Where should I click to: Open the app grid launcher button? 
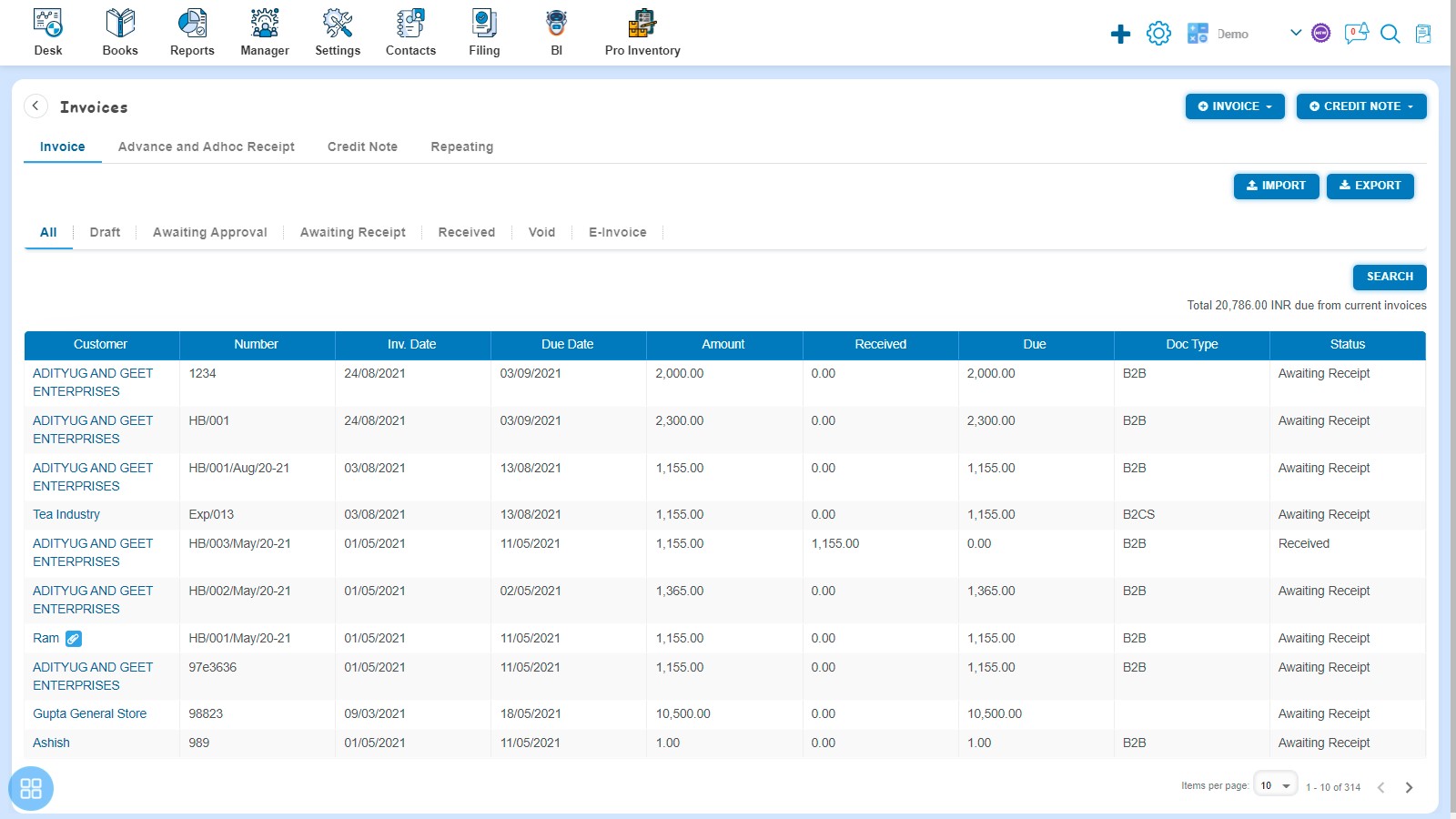tap(31, 788)
